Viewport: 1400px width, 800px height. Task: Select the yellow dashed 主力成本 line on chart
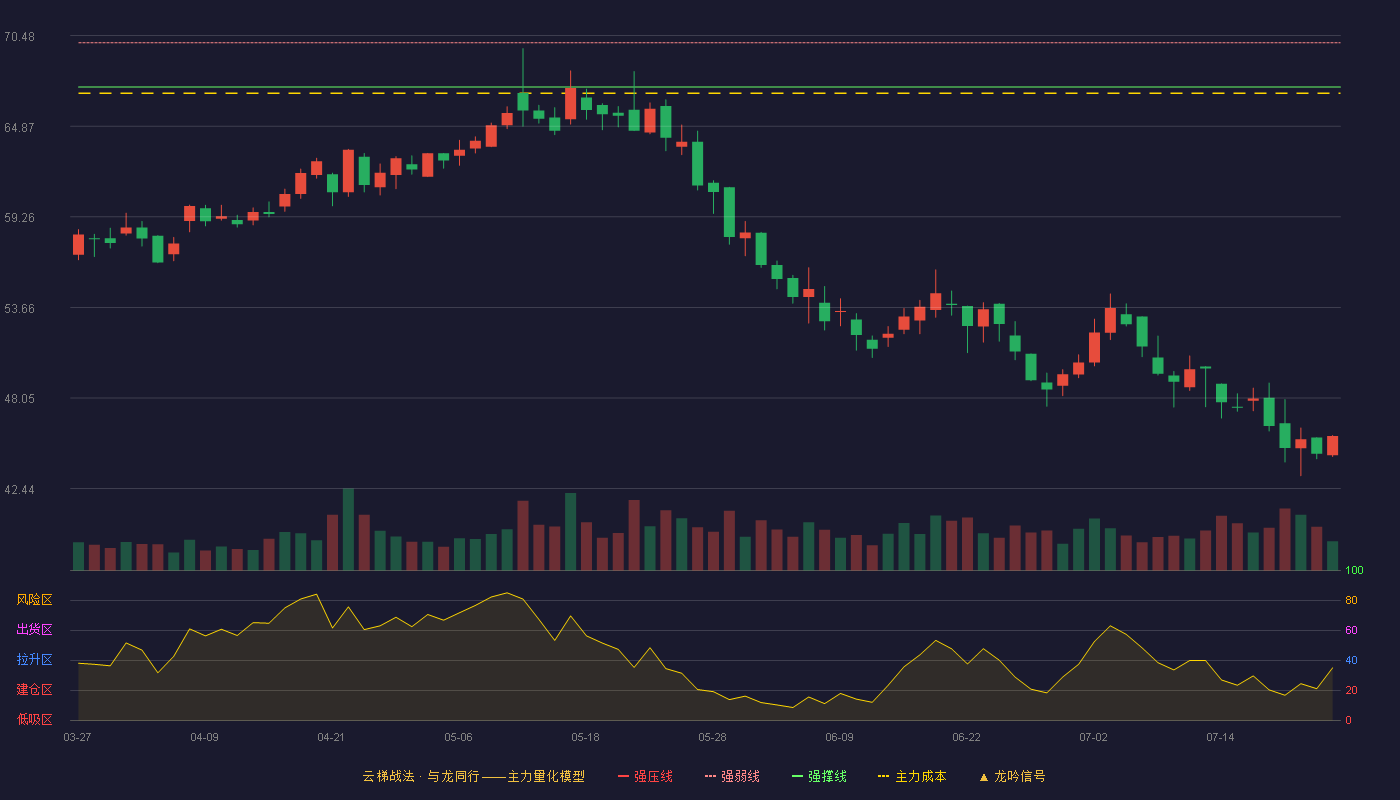tap(709, 93)
